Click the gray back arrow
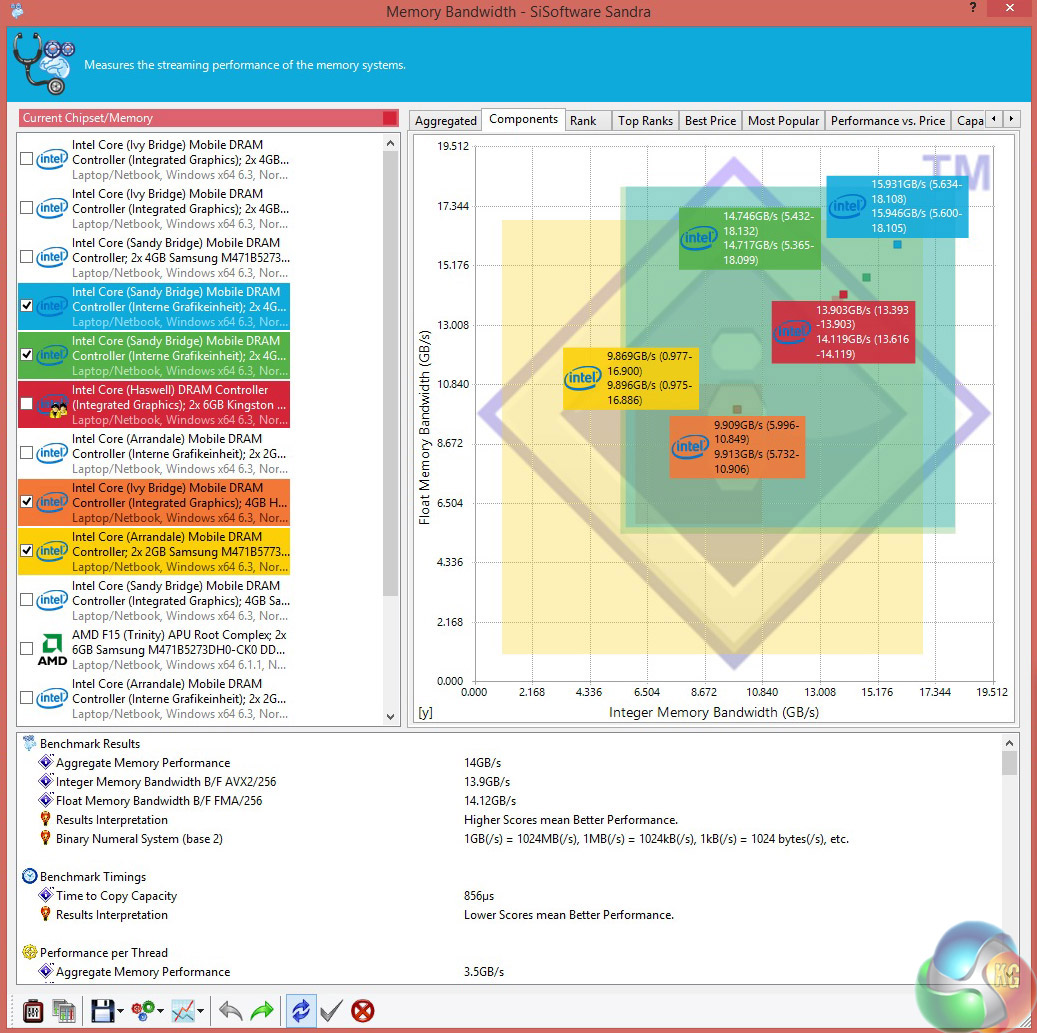Viewport: 1037px width, 1033px height. [x=230, y=1011]
